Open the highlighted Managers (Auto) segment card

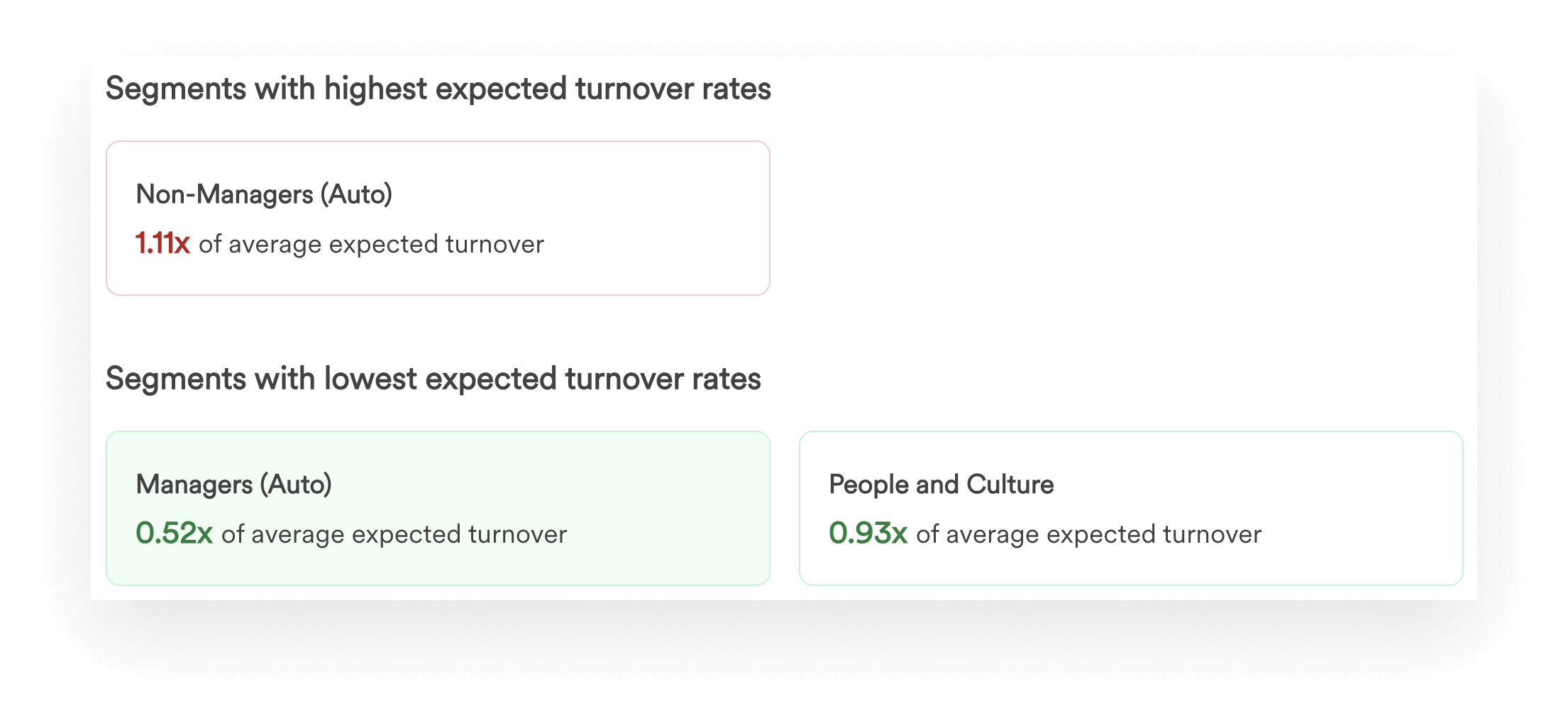[x=438, y=508]
